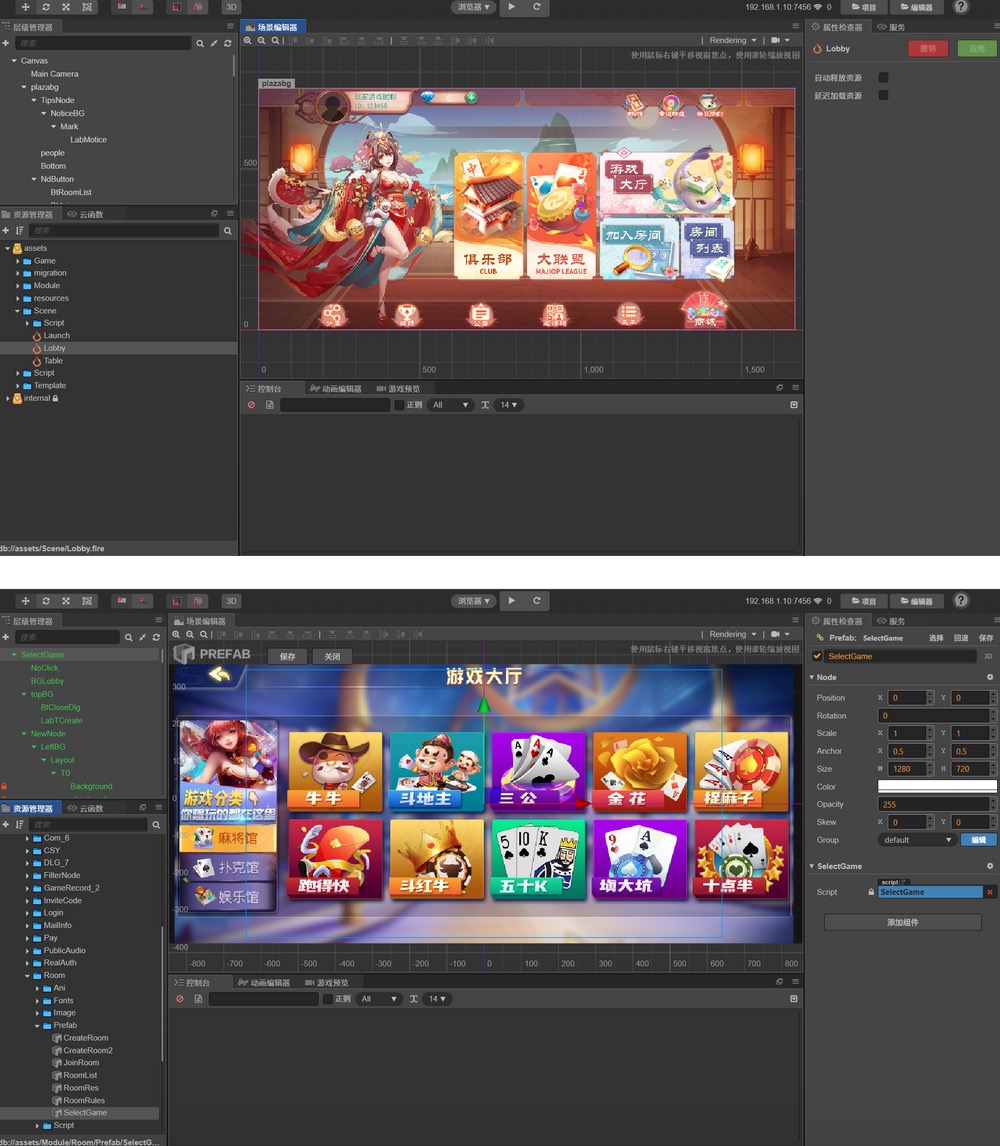Viewport: 1000px width, 1146px height.
Task: Click the 添加组件 button
Action: point(902,922)
